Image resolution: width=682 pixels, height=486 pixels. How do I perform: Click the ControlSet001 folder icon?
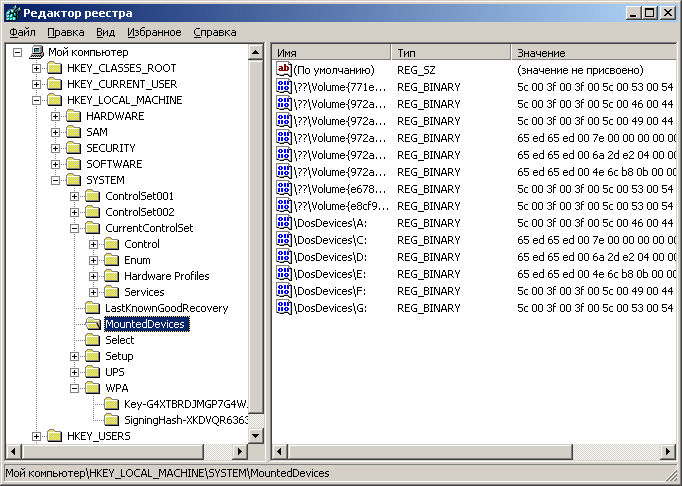(x=93, y=196)
